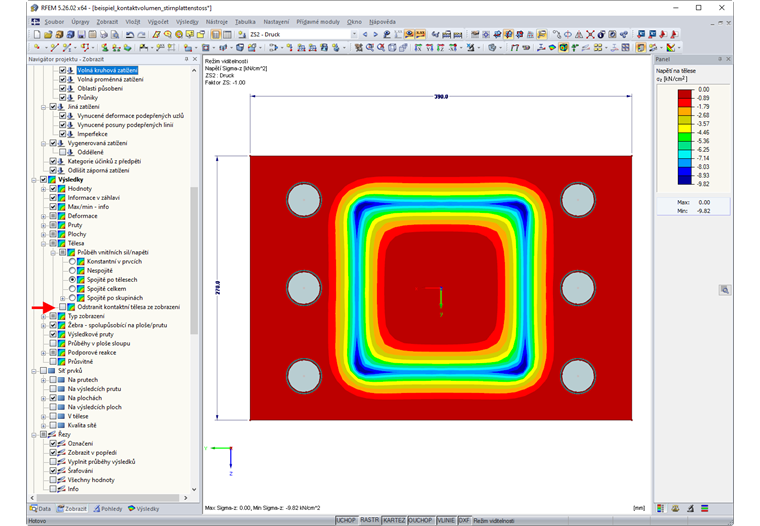Check the 'Oddělené' checkbox
Image resolution: width=760 pixels, height=526 pixels.
[63, 152]
